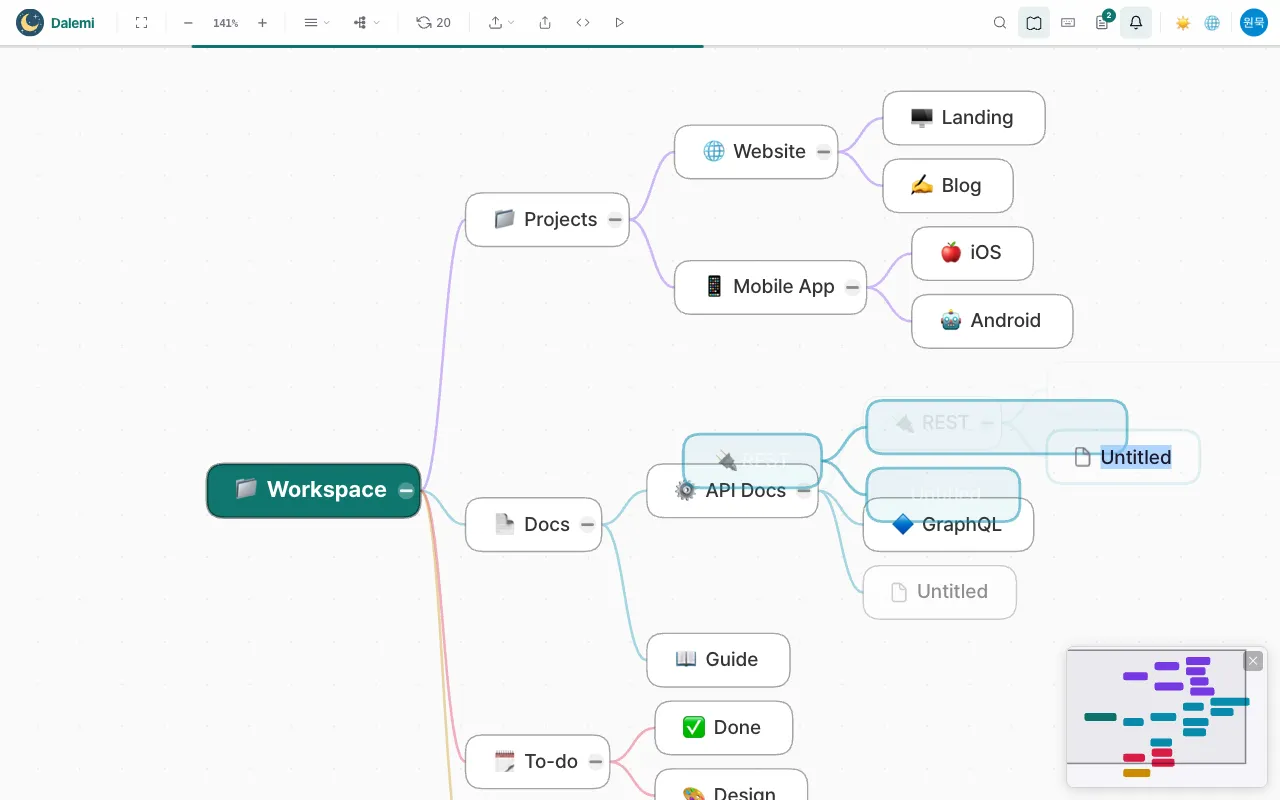Reset the 141% zoom level
The image size is (1280, 800).
[x=225, y=23]
